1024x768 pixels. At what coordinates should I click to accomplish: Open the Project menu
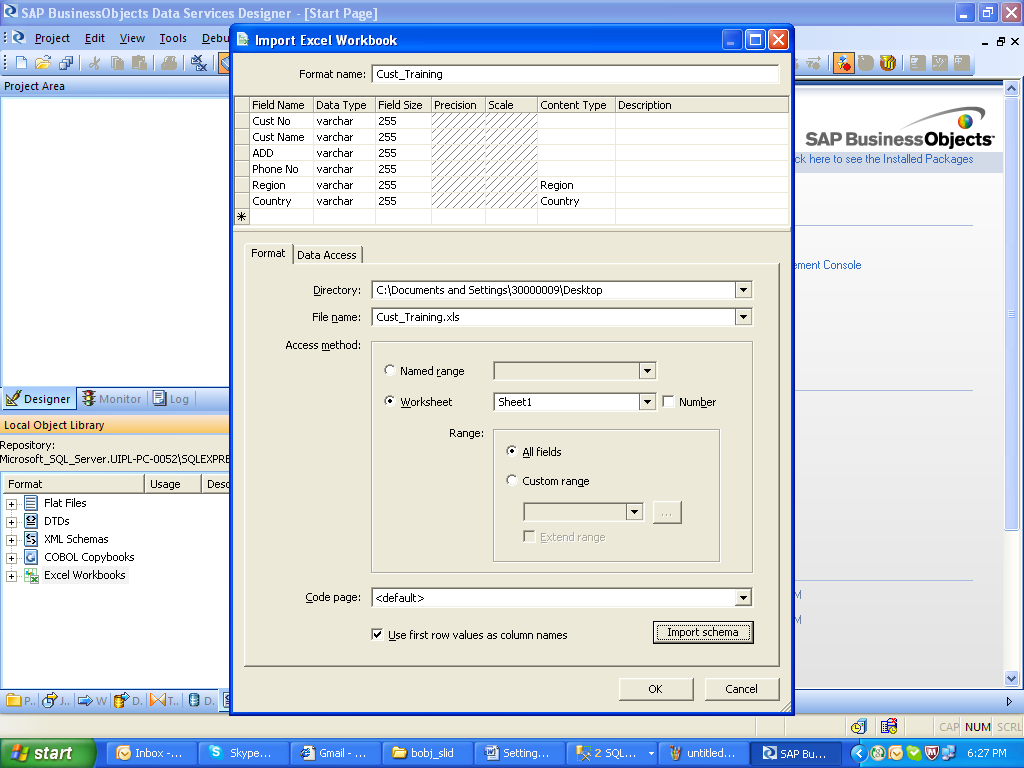[52, 38]
